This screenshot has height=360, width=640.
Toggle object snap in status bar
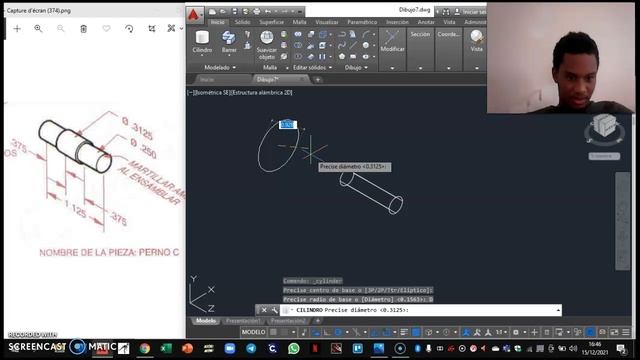coord(386,332)
